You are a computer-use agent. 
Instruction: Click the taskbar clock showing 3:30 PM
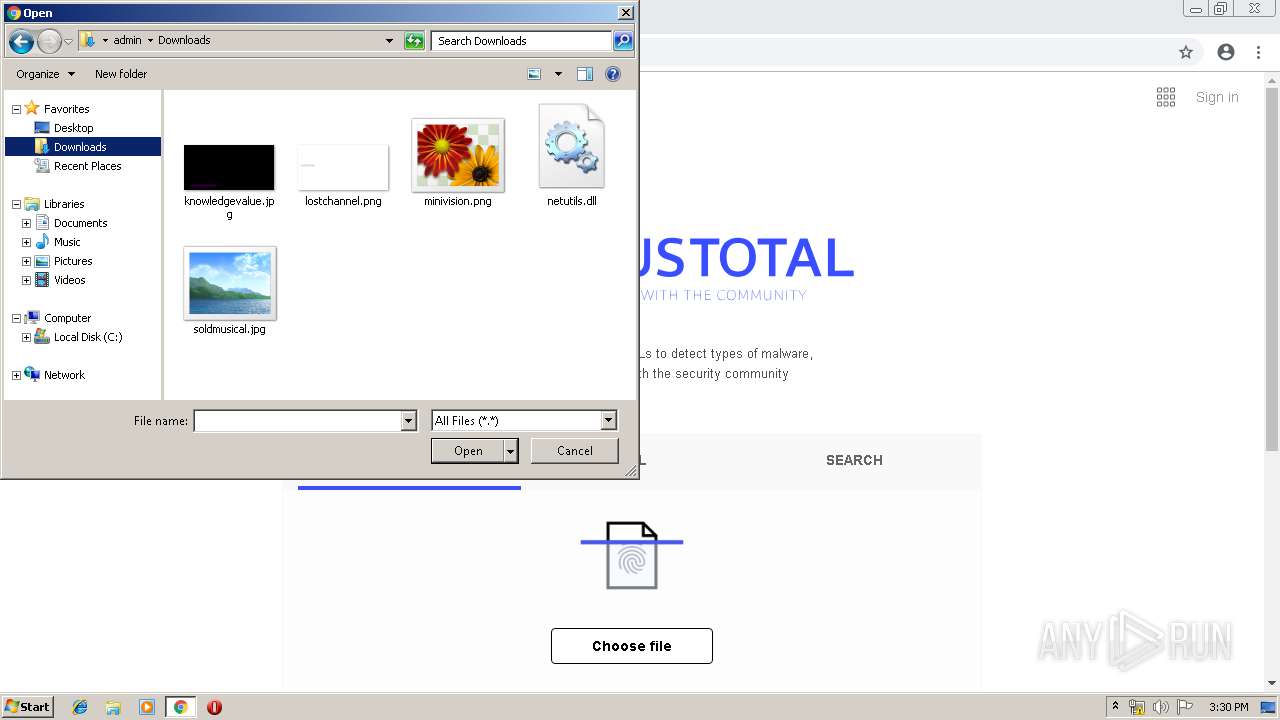coord(1228,707)
